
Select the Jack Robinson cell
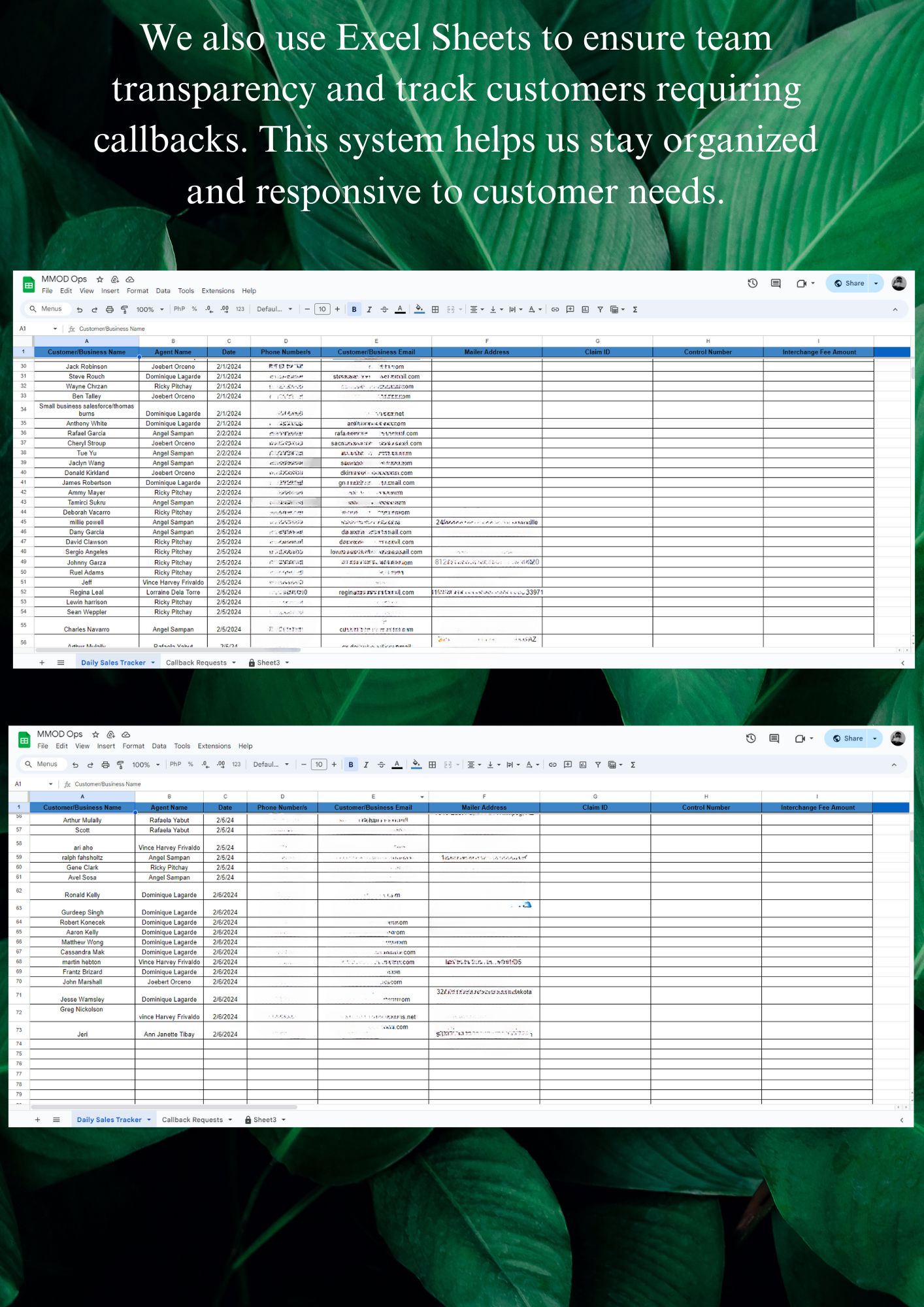pyautogui.click(x=86, y=367)
